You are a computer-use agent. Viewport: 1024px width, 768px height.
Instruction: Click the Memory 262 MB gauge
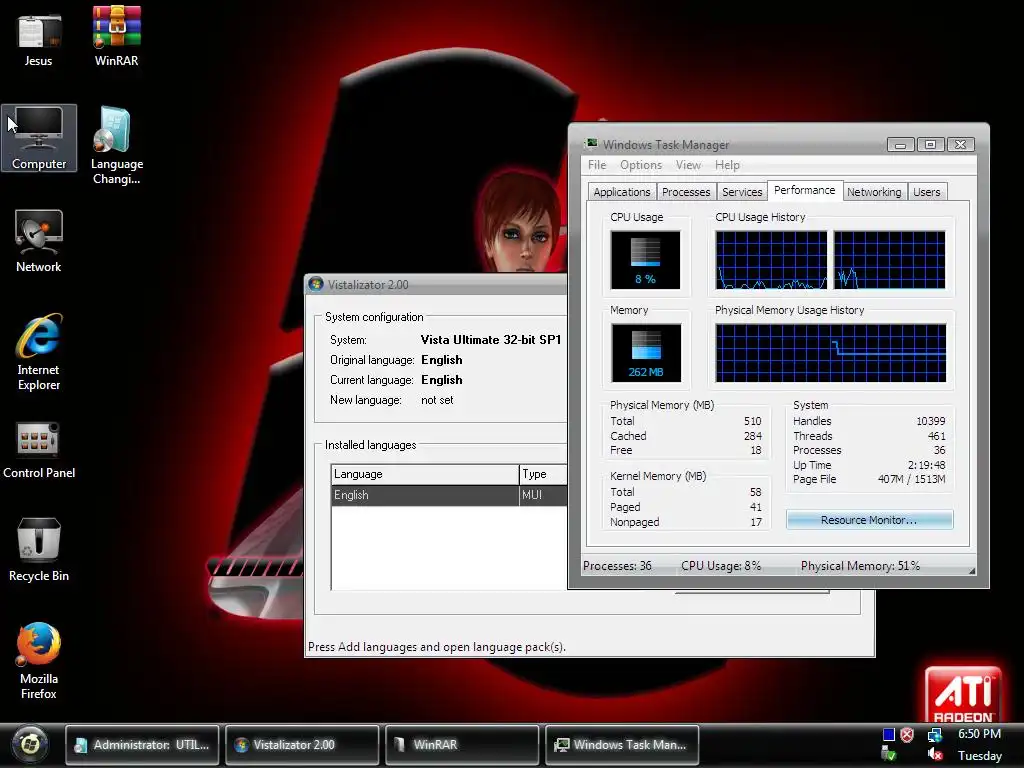click(646, 353)
